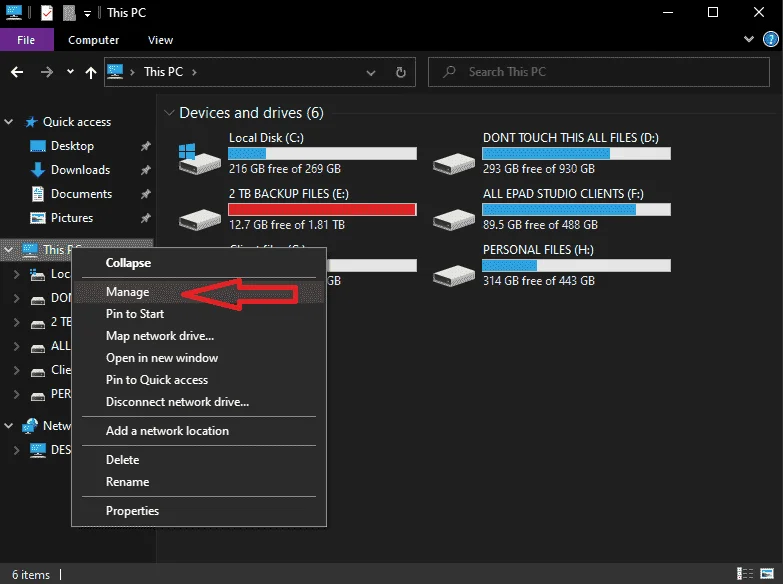Open the Computer ribbon tab
The image size is (783, 584).
coord(93,40)
